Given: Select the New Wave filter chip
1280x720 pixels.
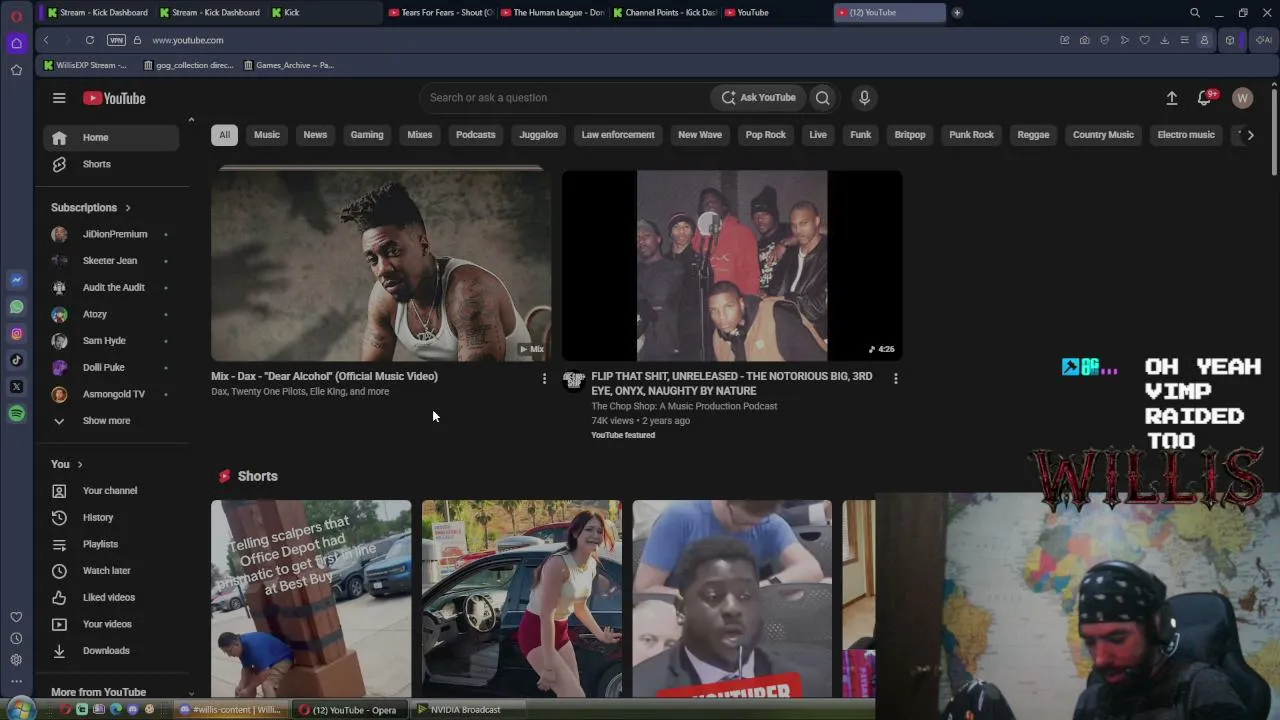Looking at the screenshot, I should 700,135.
